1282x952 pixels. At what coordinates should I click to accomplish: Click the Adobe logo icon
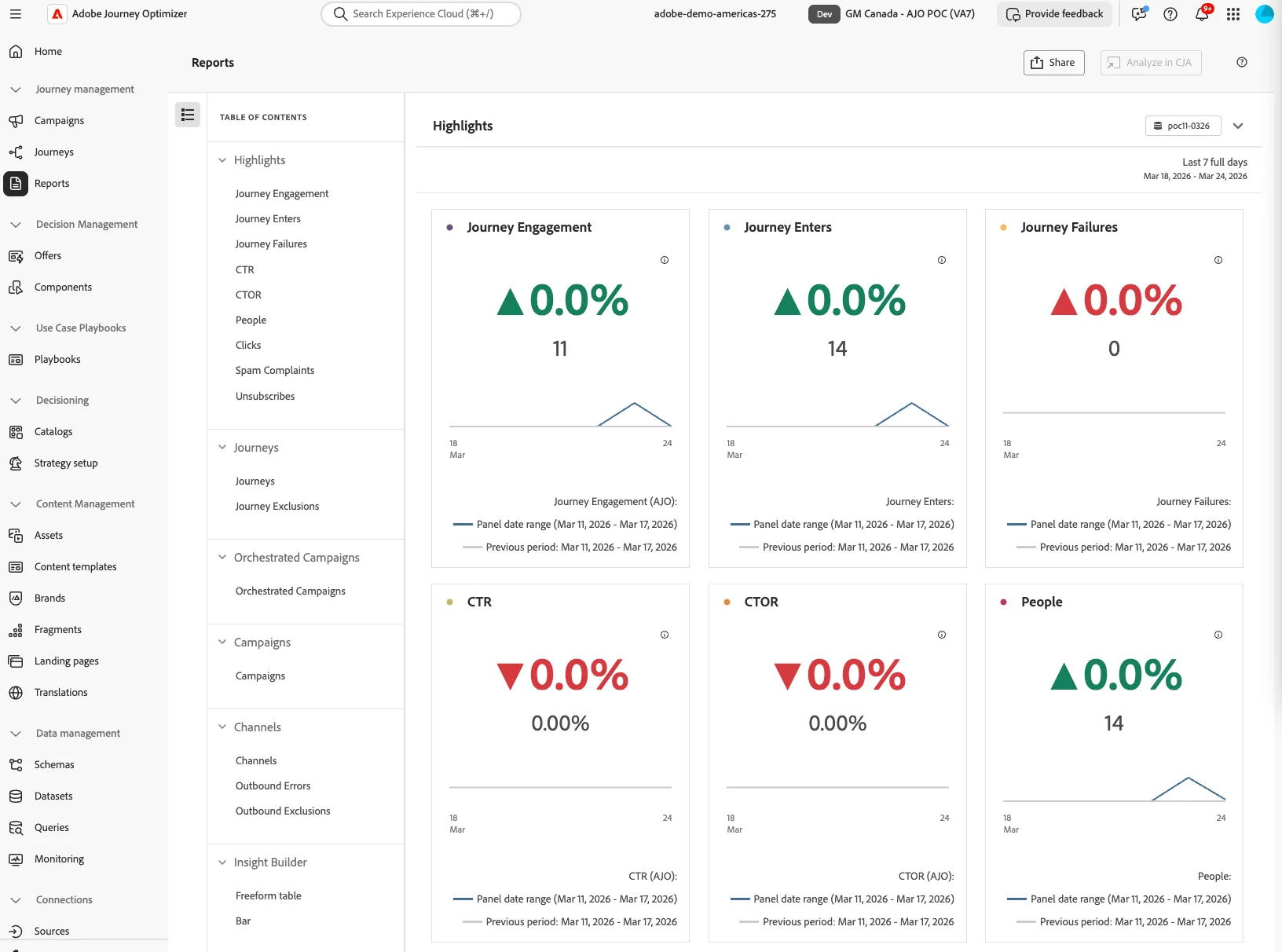click(x=57, y=14)
